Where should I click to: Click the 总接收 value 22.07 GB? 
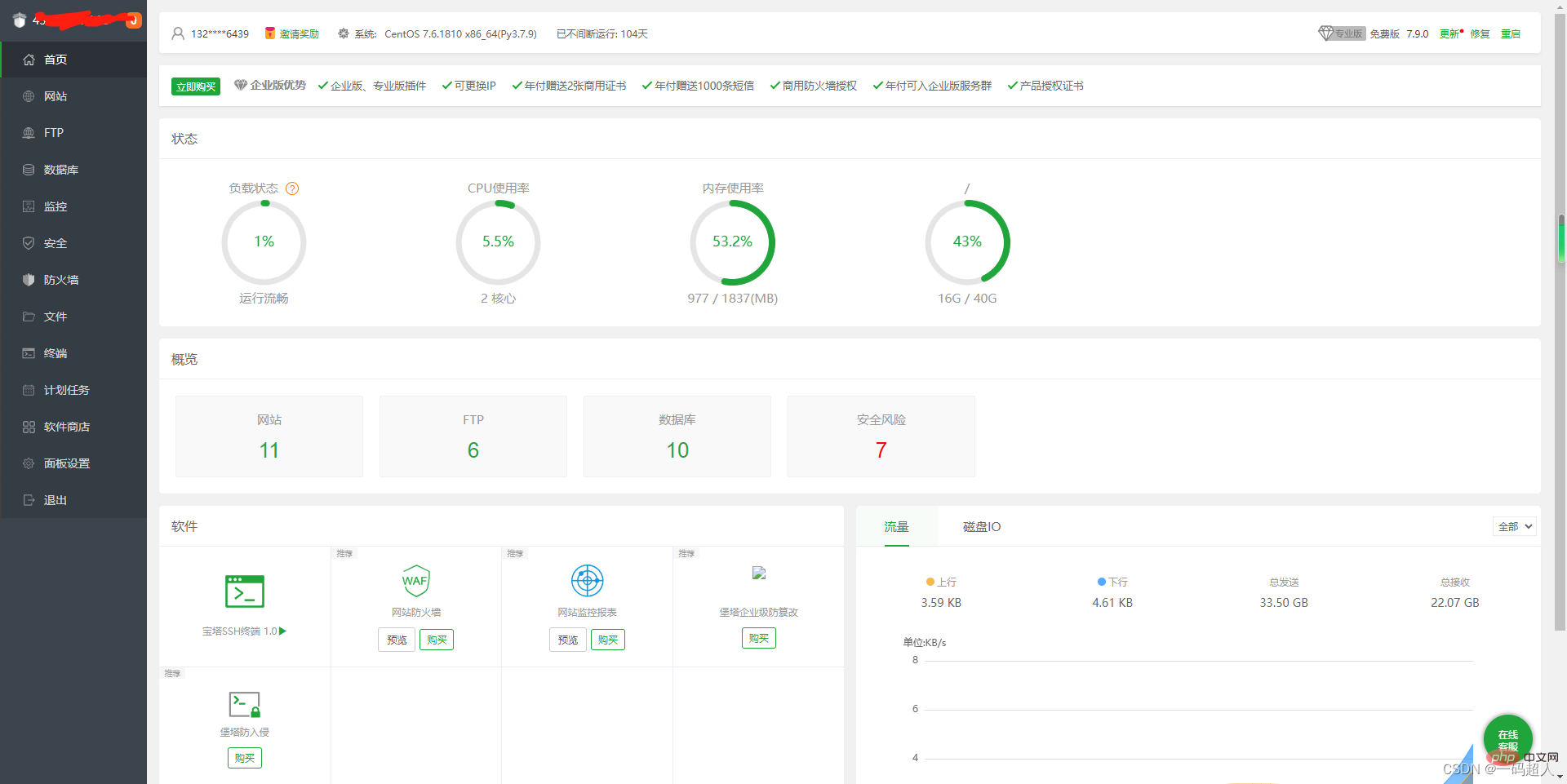point(1455,603)
